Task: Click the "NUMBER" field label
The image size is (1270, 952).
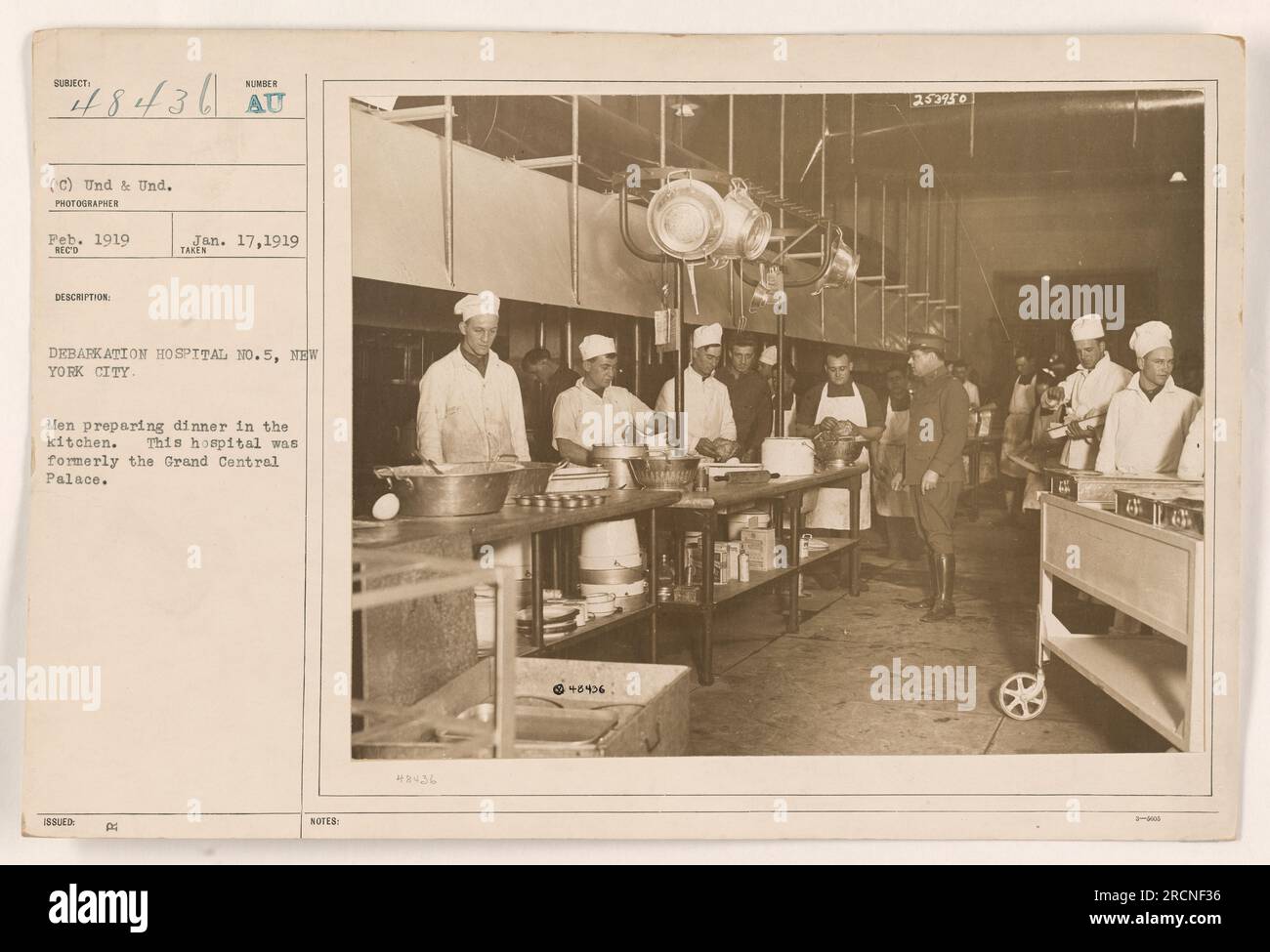Action: coord(261,83)
